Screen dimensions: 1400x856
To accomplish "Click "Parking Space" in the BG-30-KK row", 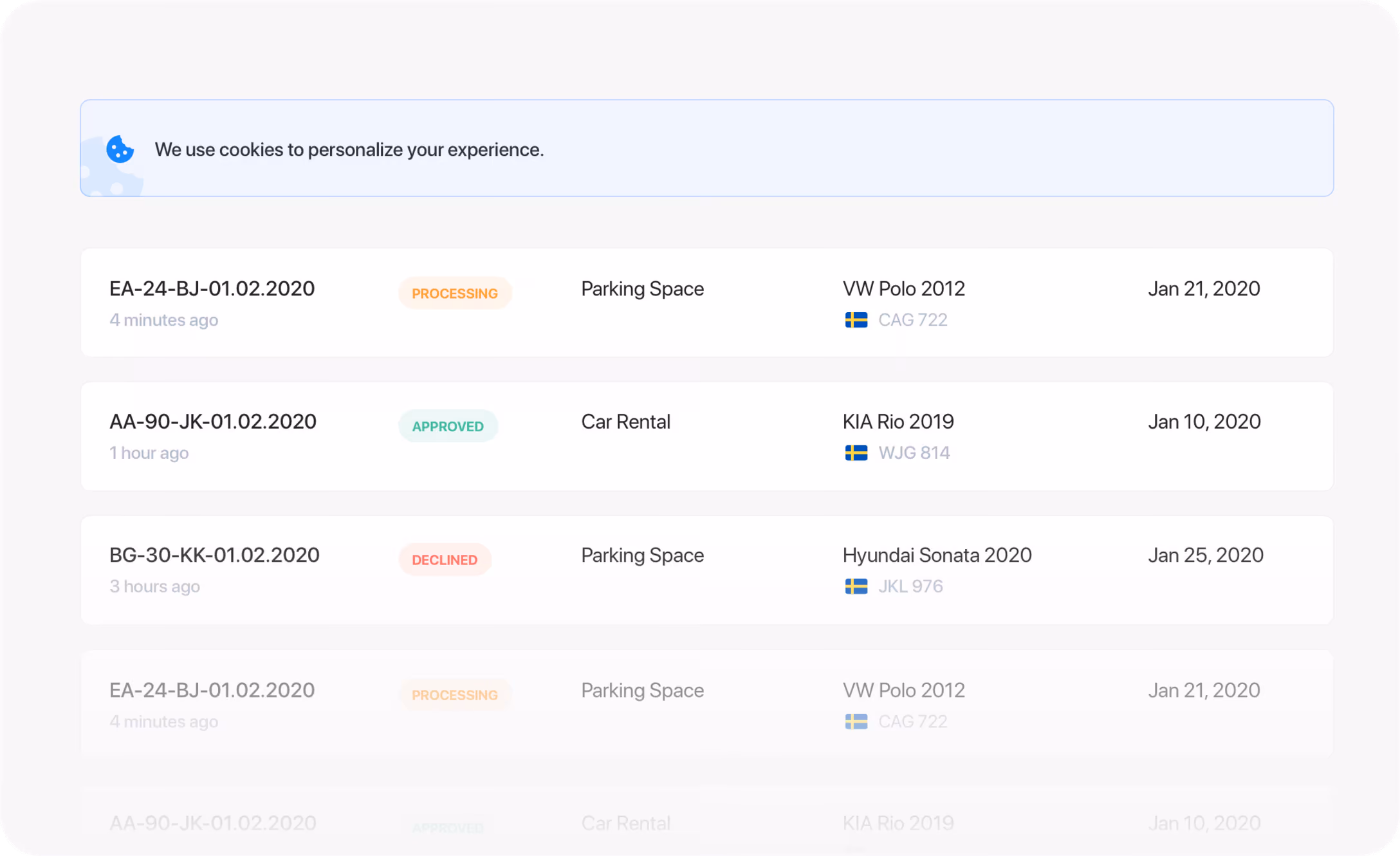I will [642, 555].
